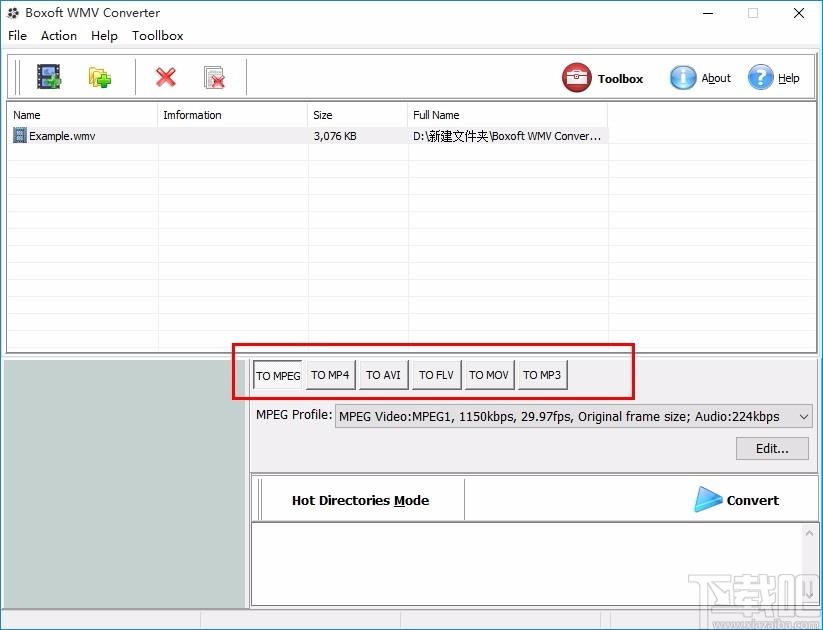Select the Example.wmv row
823x630 pixels.
tap(308, 135)
